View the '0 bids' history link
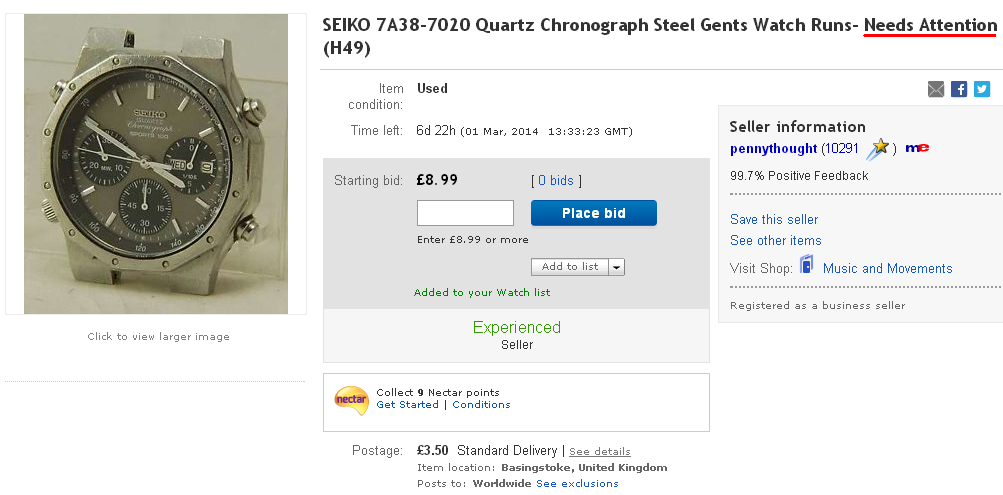Screen dimensions: 1003x495 pyautogui.click(x=556, y=181)
